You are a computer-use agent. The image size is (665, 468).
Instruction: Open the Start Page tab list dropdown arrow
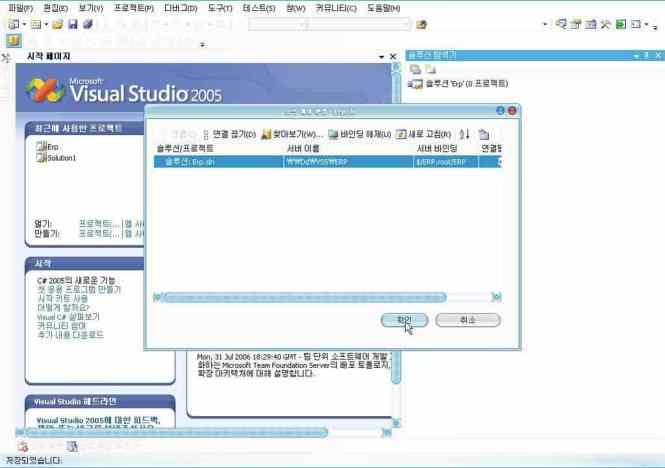click(x=381, y=57)
